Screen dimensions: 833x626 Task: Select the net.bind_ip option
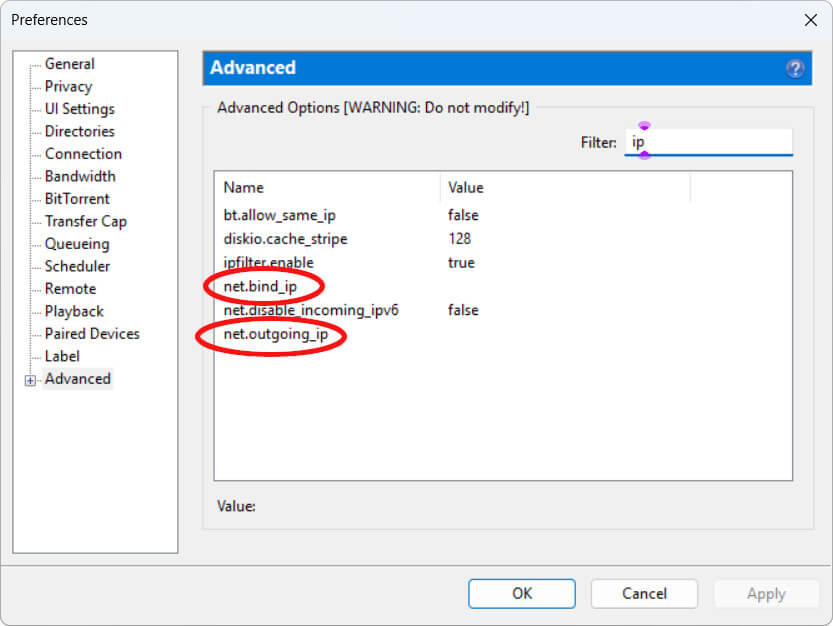(503, 286)
